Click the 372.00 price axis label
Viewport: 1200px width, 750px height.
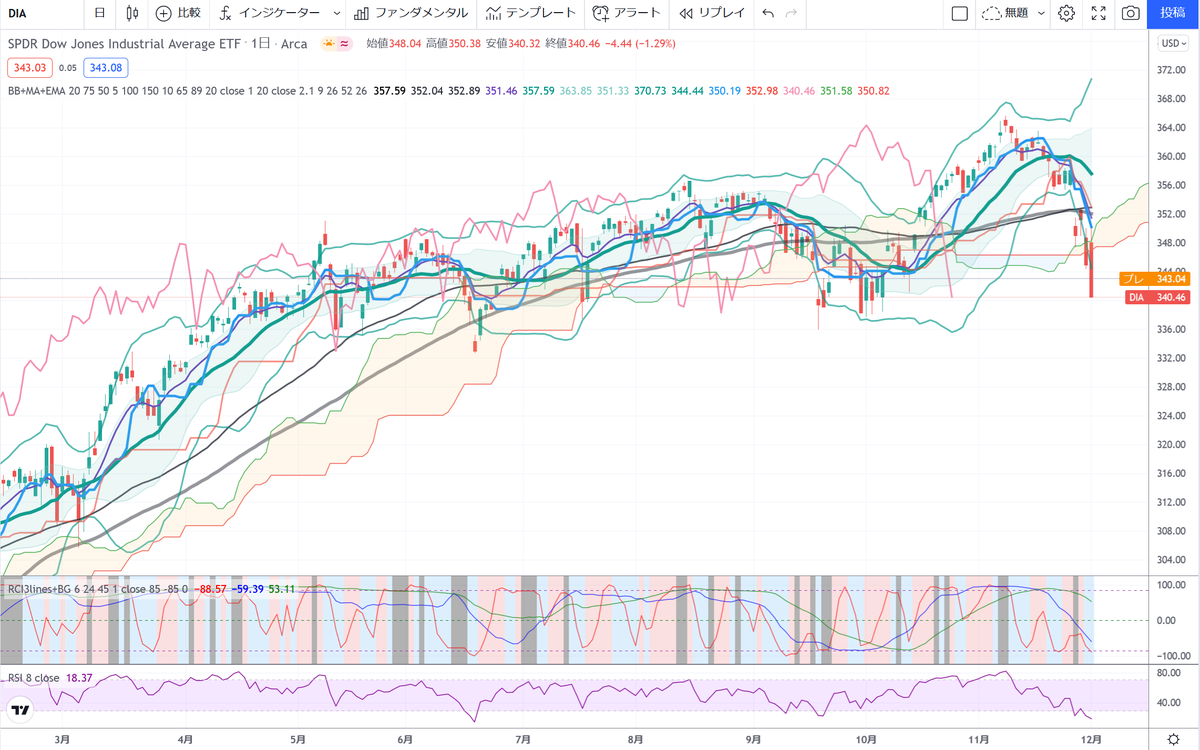click(x=1171, y=70)
